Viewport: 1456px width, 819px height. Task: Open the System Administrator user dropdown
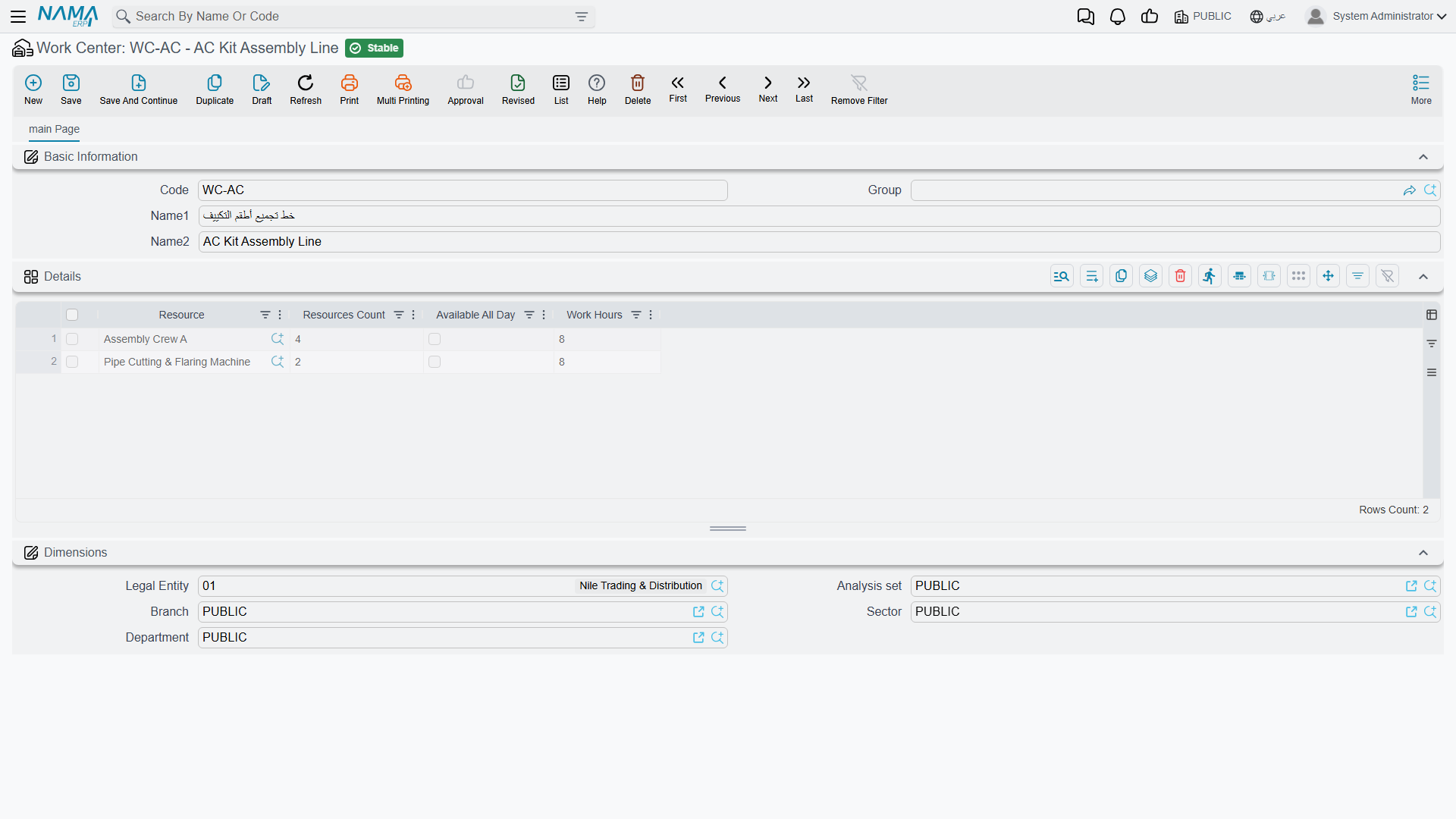(1376, 16)
